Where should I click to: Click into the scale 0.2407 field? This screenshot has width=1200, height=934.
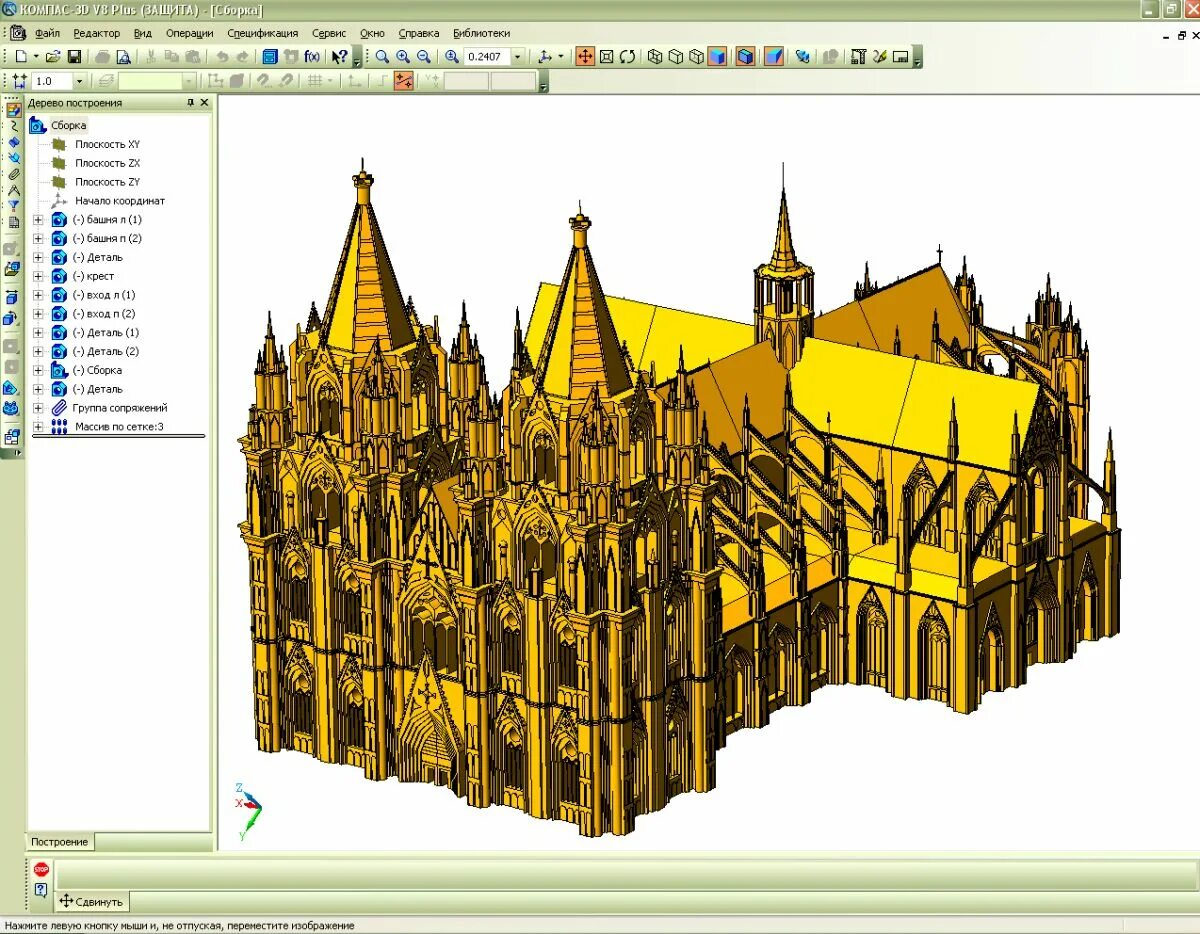(x=487, y=57)
